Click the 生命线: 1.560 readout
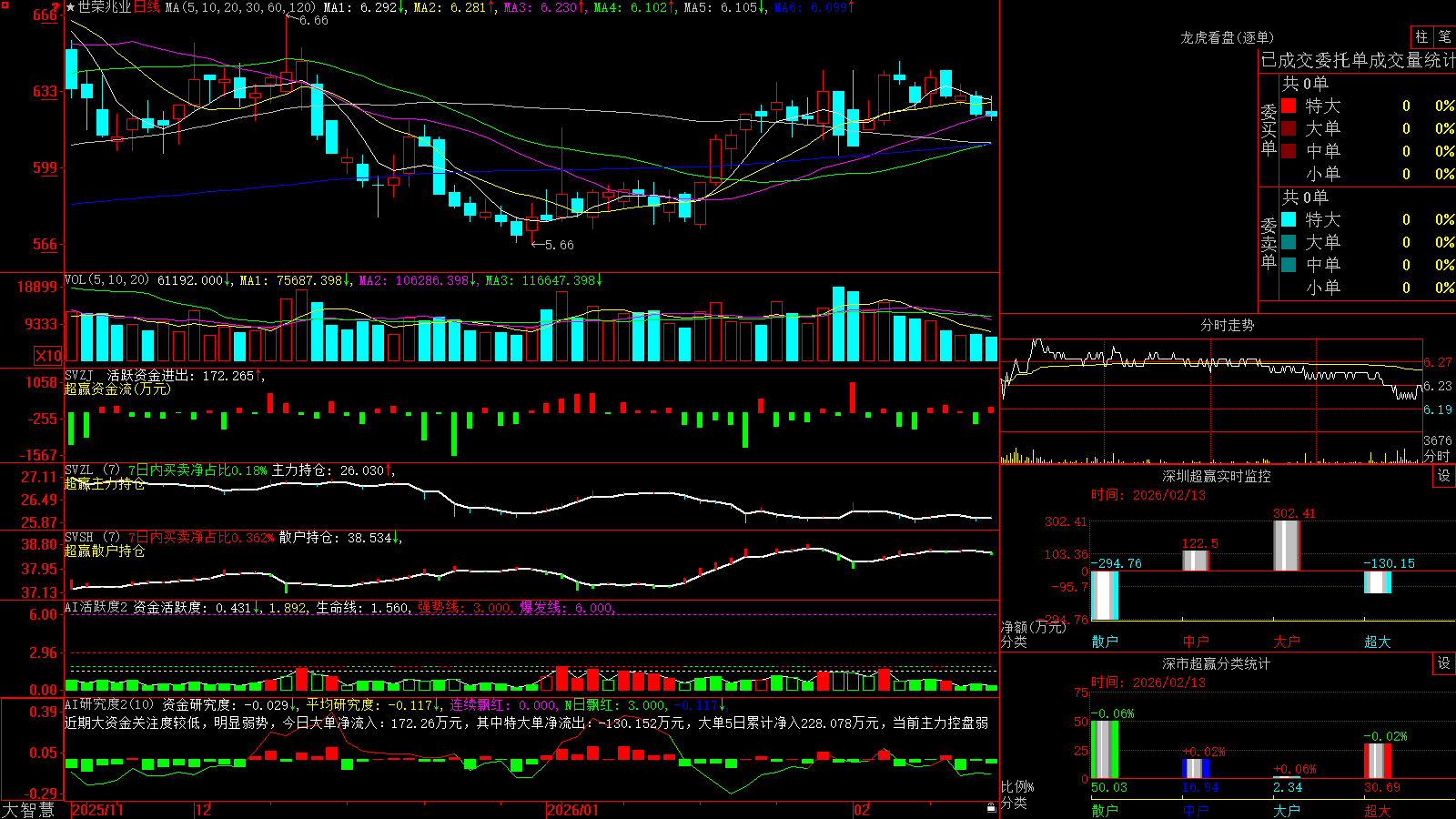This screenshot has height=819, width=1456. tap(362, 608)
